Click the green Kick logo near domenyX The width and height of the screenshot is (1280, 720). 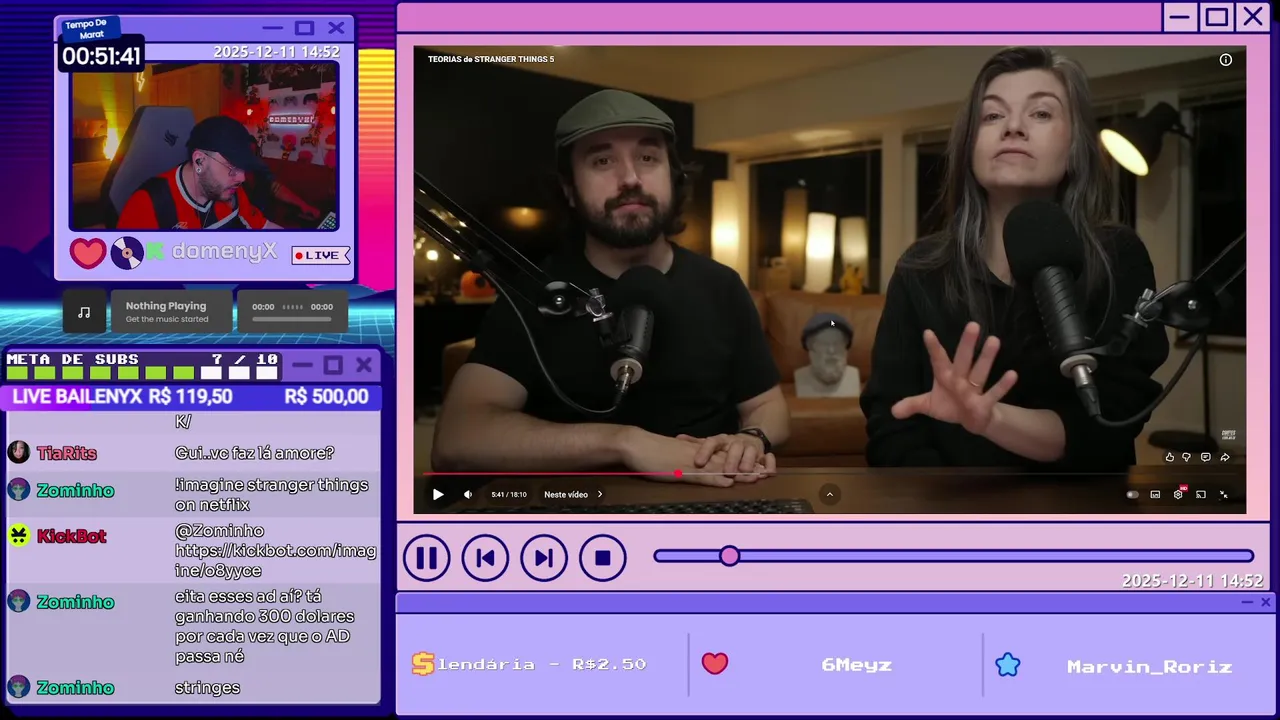155,252
